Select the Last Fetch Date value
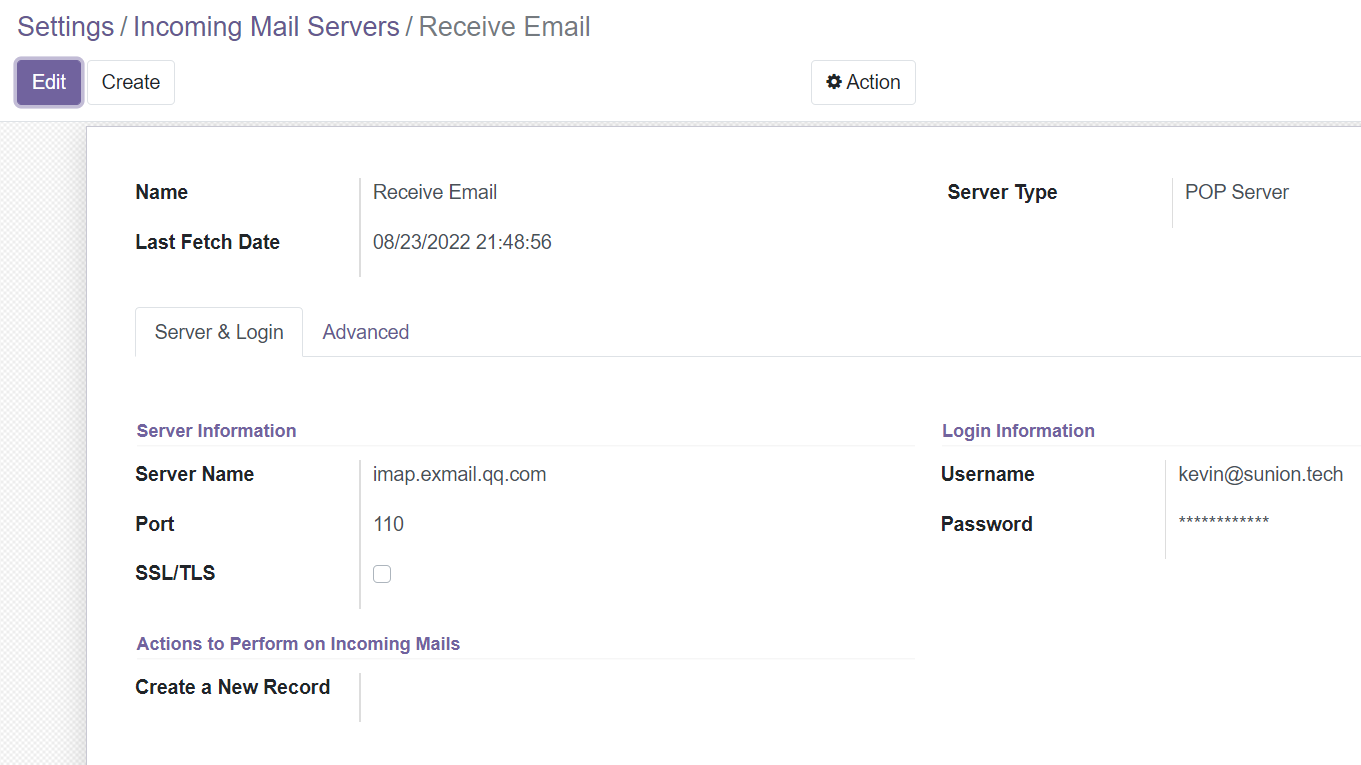Screen dimensions: 1361x765 coord(462,242)
